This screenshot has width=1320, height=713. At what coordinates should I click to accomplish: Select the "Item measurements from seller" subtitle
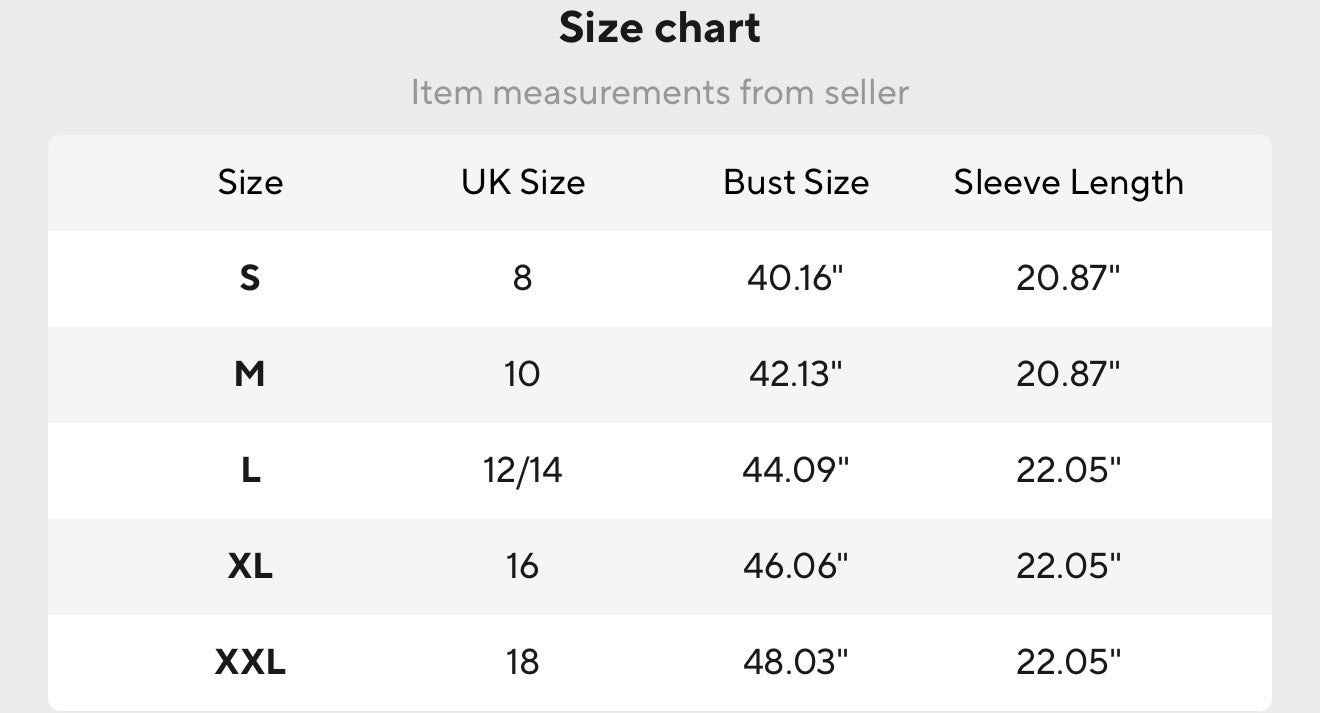tap(660, 93)
